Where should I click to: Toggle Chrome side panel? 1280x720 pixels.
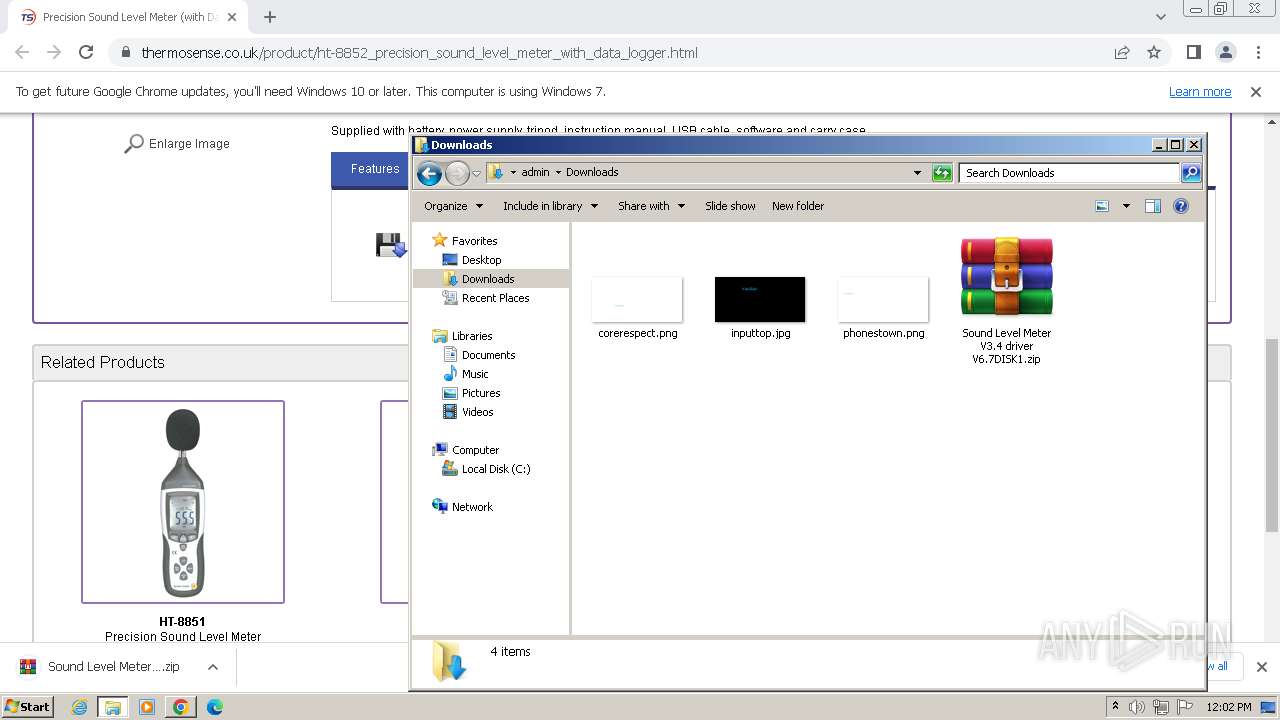pos(1193,52)
